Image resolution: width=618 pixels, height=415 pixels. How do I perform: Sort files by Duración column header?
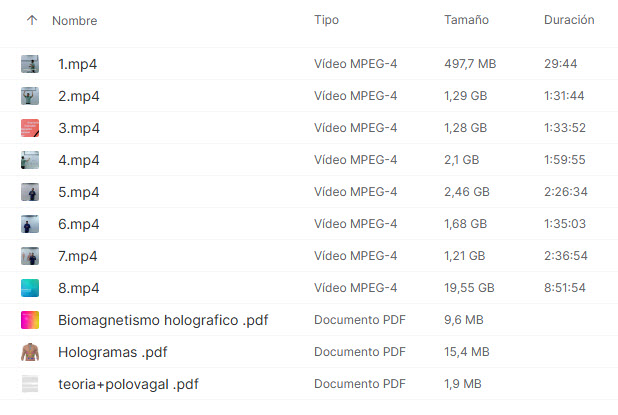569,20
